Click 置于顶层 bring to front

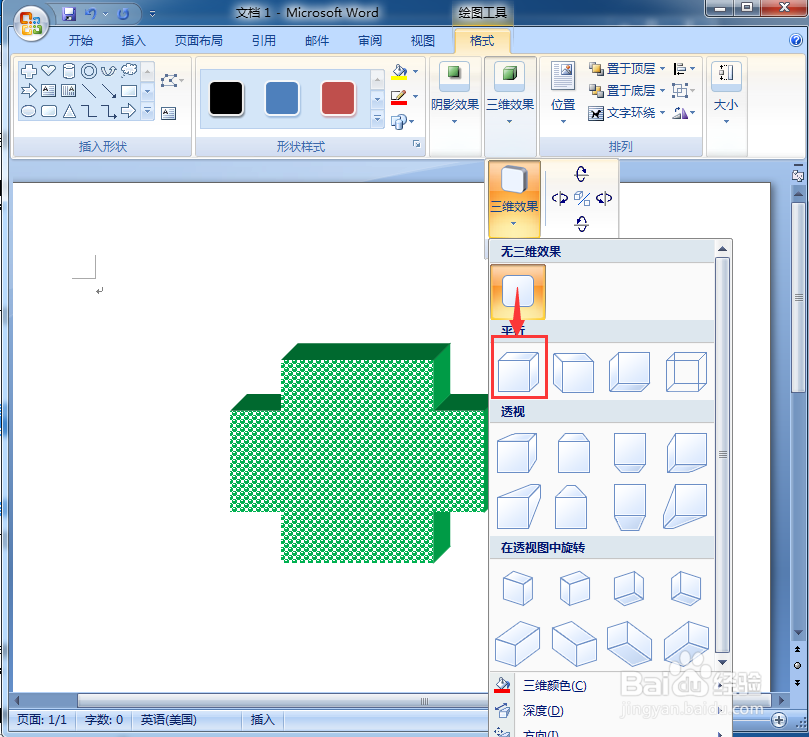tap(622, 68)
